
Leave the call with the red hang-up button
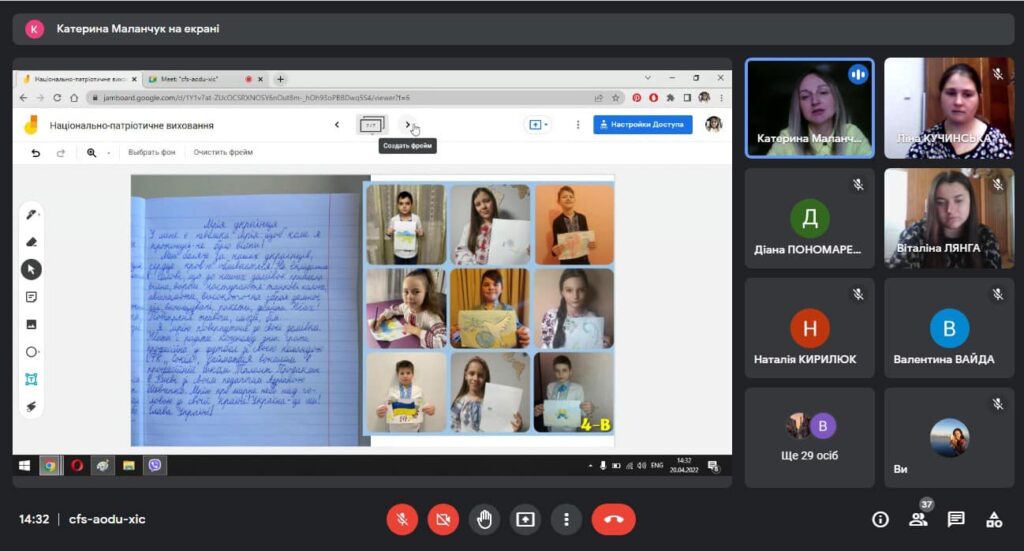(x=613, y=519)
